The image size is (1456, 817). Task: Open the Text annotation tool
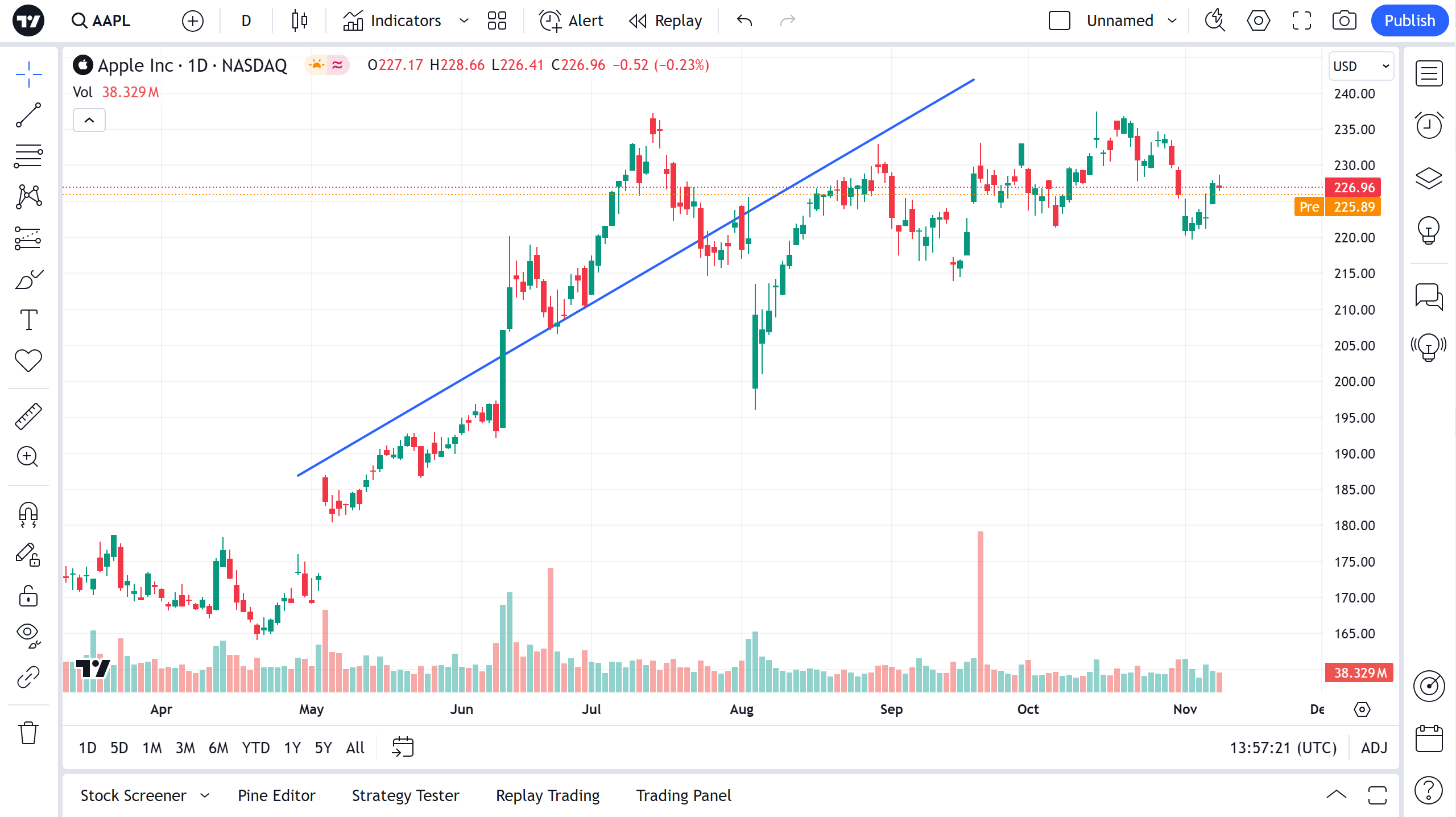click(x=28, y=320)
